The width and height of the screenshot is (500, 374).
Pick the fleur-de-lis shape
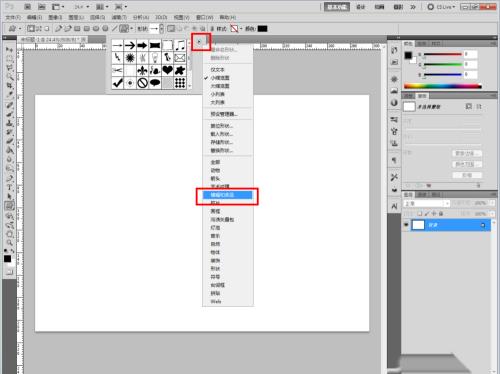142,70
